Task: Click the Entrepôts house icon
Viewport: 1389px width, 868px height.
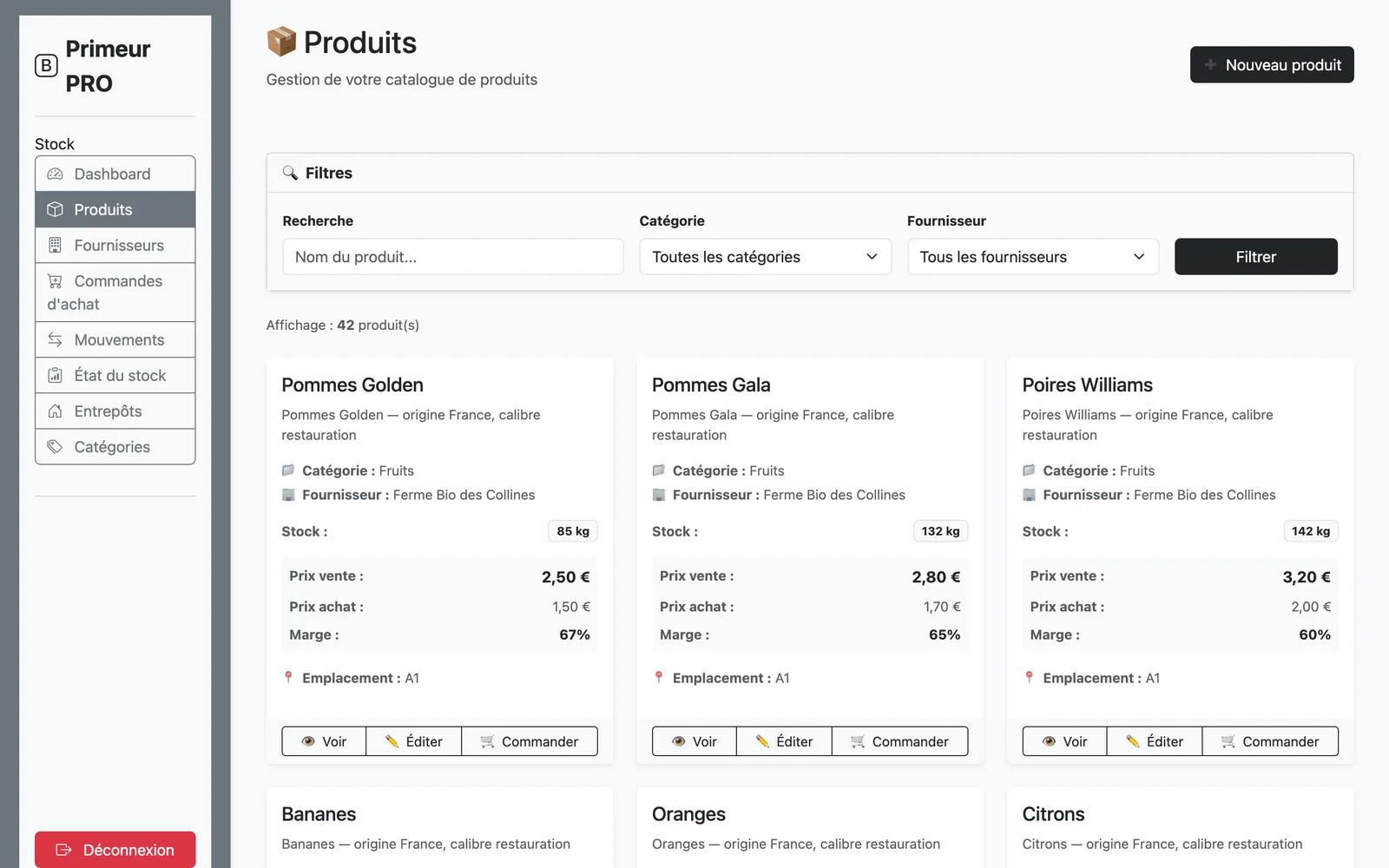Action: [x=55, y=411]
